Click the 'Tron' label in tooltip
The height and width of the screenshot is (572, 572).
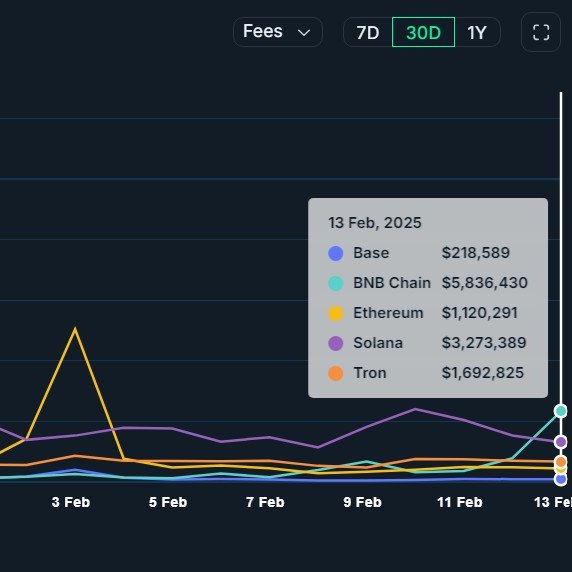[x=370, y=373]
